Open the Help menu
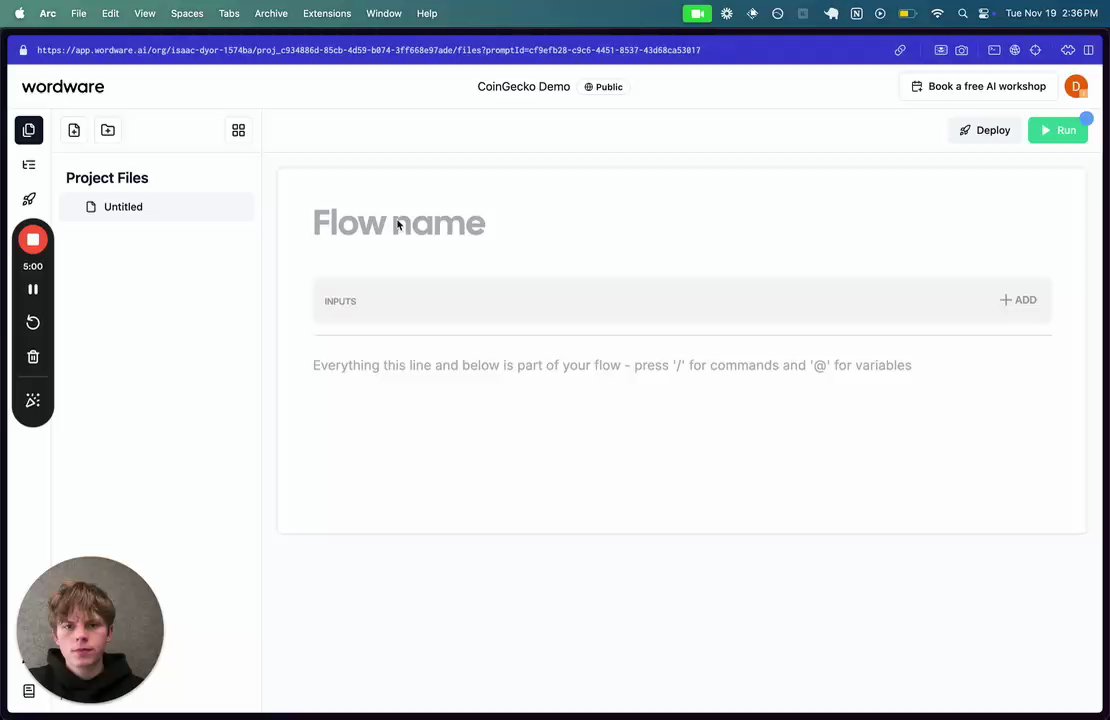 coord(427,13)
